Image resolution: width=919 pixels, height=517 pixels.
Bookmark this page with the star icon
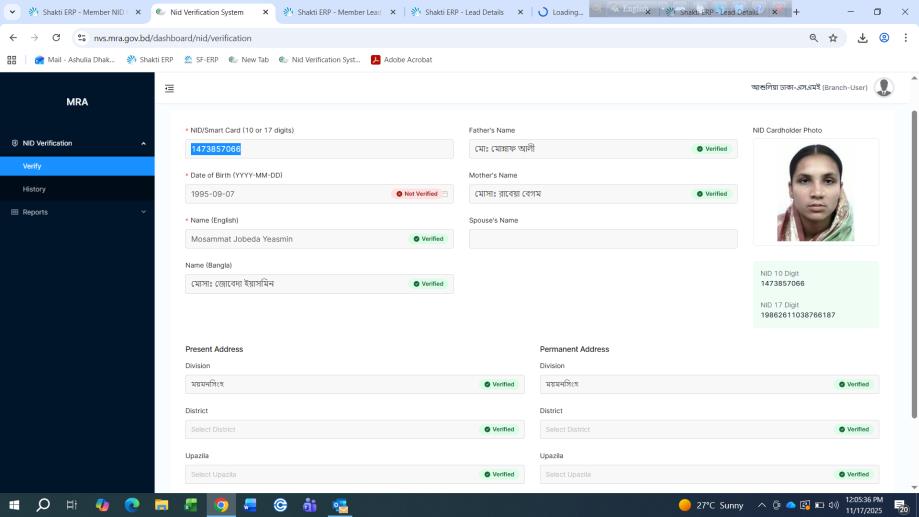pos(833,38)
